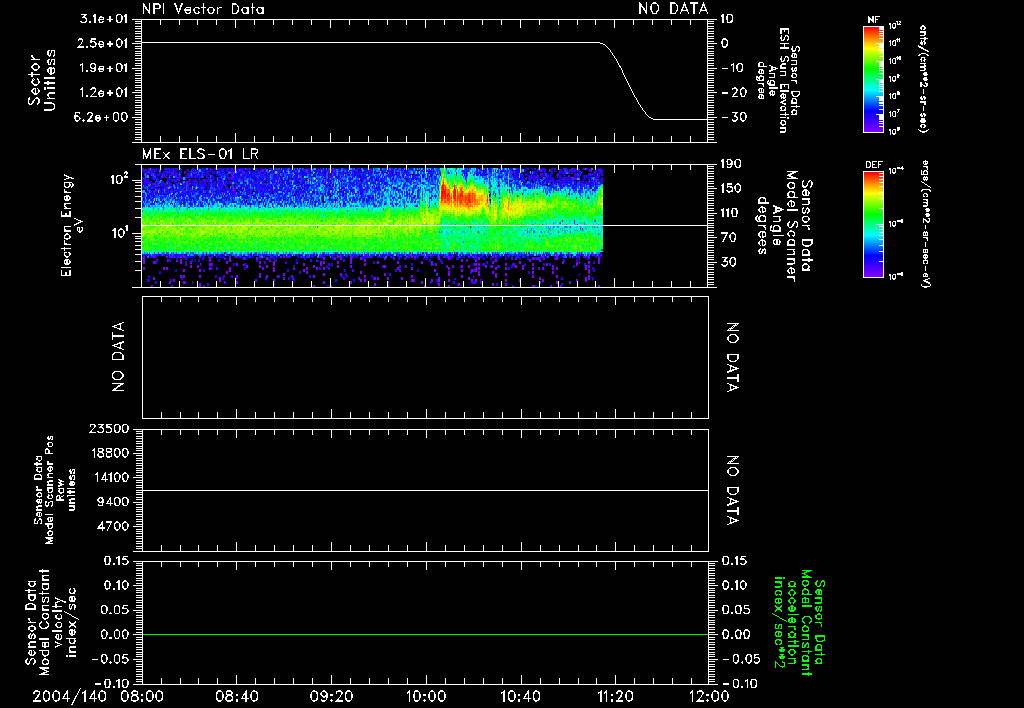Click the 'NF' label above the color bar
Image resolution: width=1024 pixels, height=708 pixels.
pos(873,20)
